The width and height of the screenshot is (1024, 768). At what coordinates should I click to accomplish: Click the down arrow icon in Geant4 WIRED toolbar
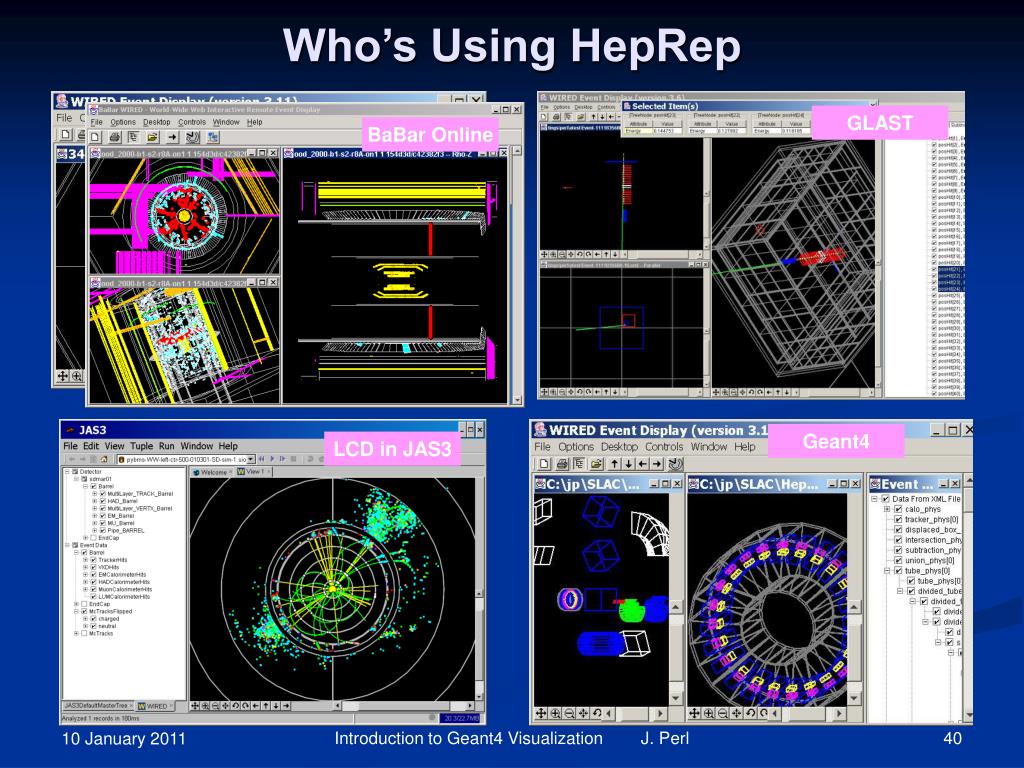pos(628,464)
